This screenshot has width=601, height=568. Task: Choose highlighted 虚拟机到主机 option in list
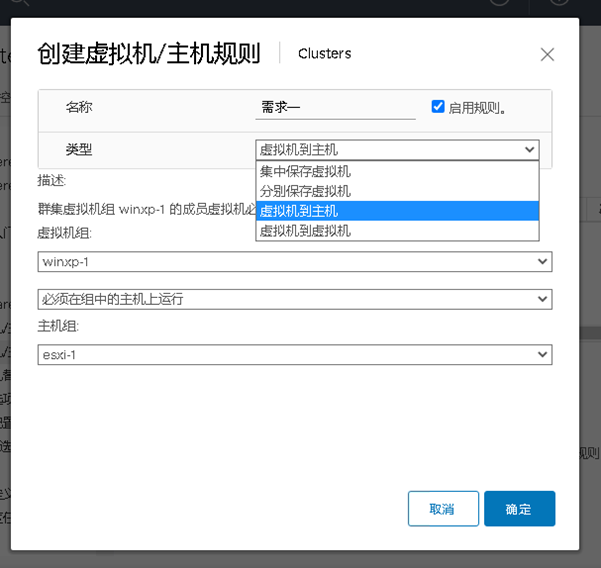pos(397,211)
